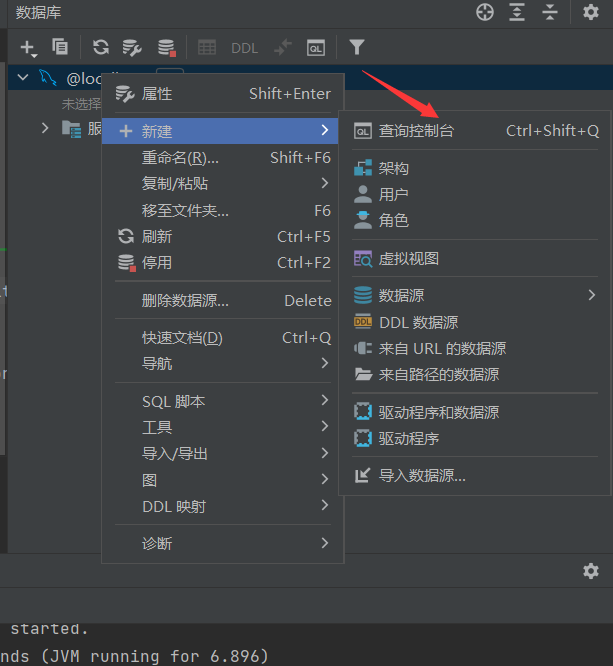
Task: Collapse the @localhost data source node
Action: (23, 78)
